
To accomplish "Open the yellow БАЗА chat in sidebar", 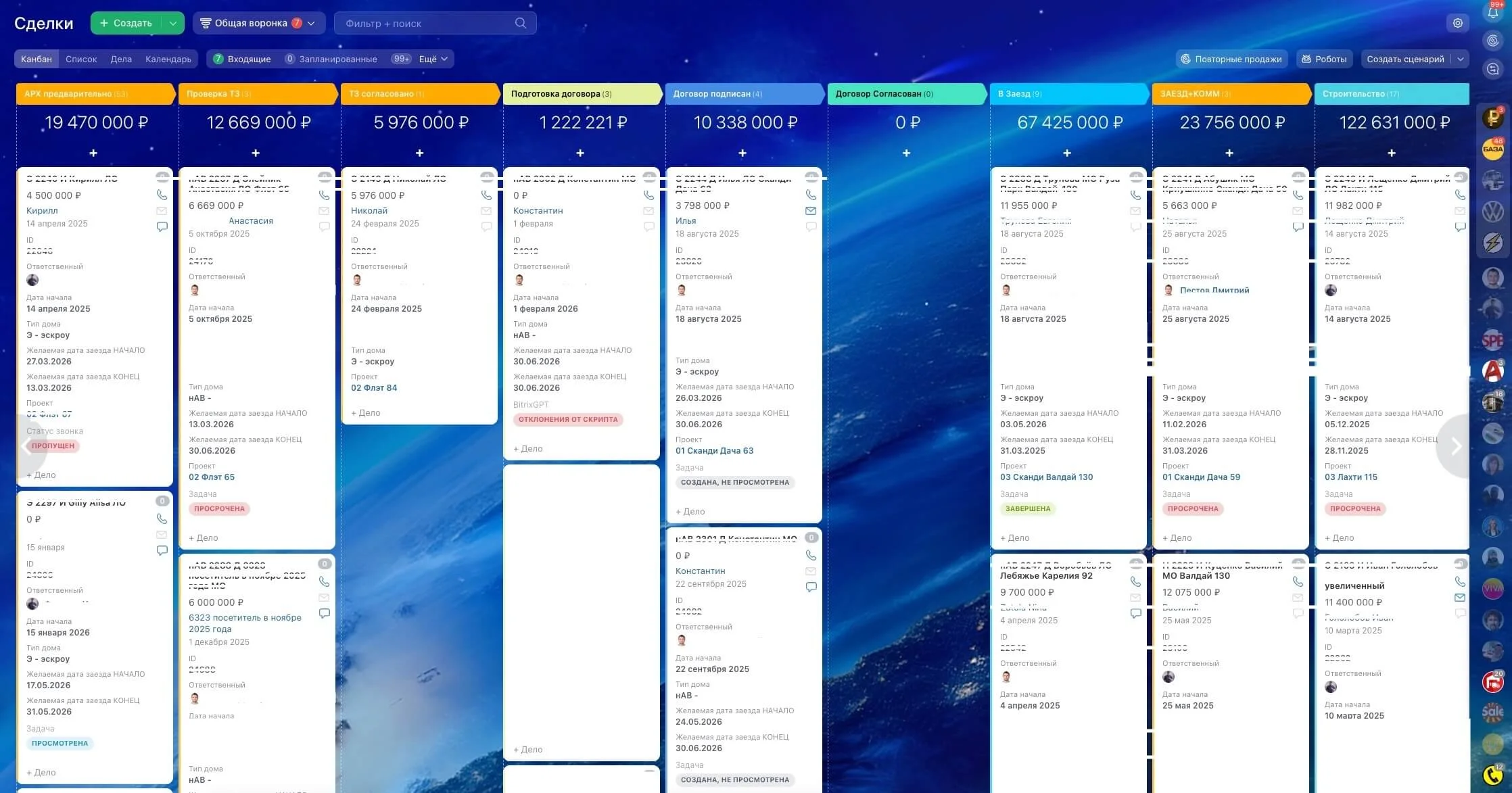I will 1492,149.
